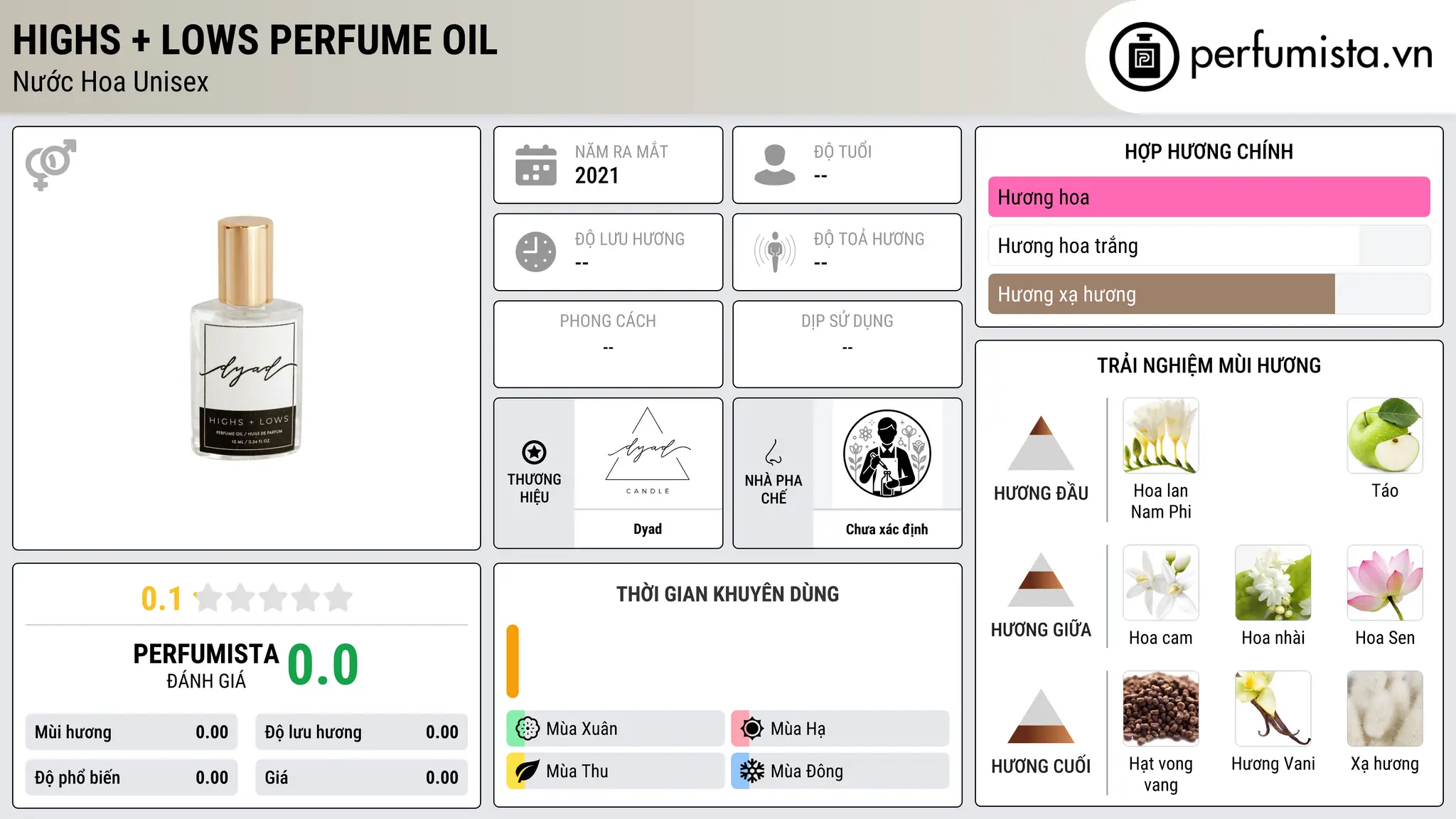1456x819 pixels.
Task: Click the HỢP HƯƠNG CHÍNH heading
Action: click(x=1209, y=151)
